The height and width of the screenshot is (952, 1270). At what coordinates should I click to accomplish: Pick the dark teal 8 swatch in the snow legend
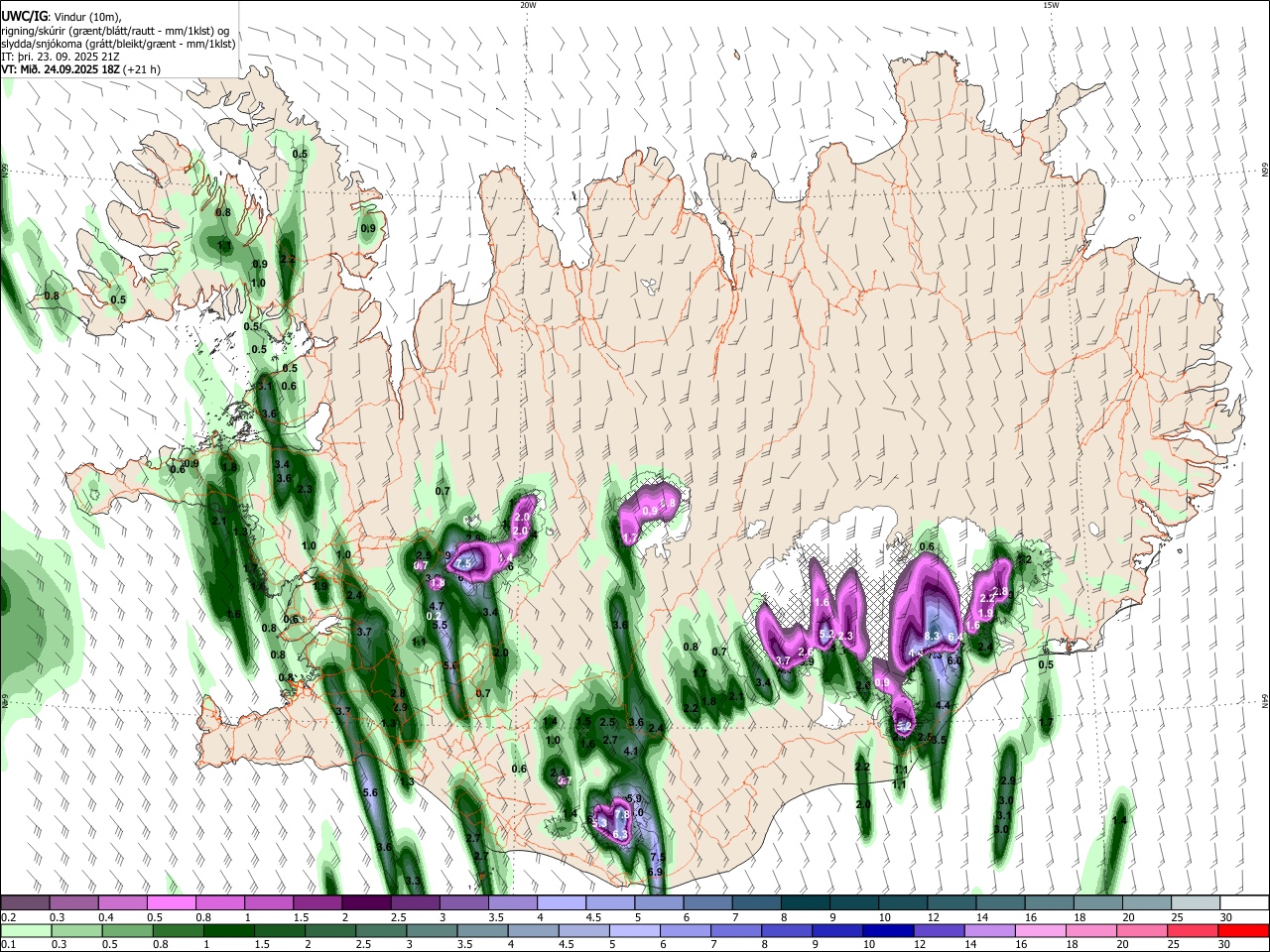806,902
